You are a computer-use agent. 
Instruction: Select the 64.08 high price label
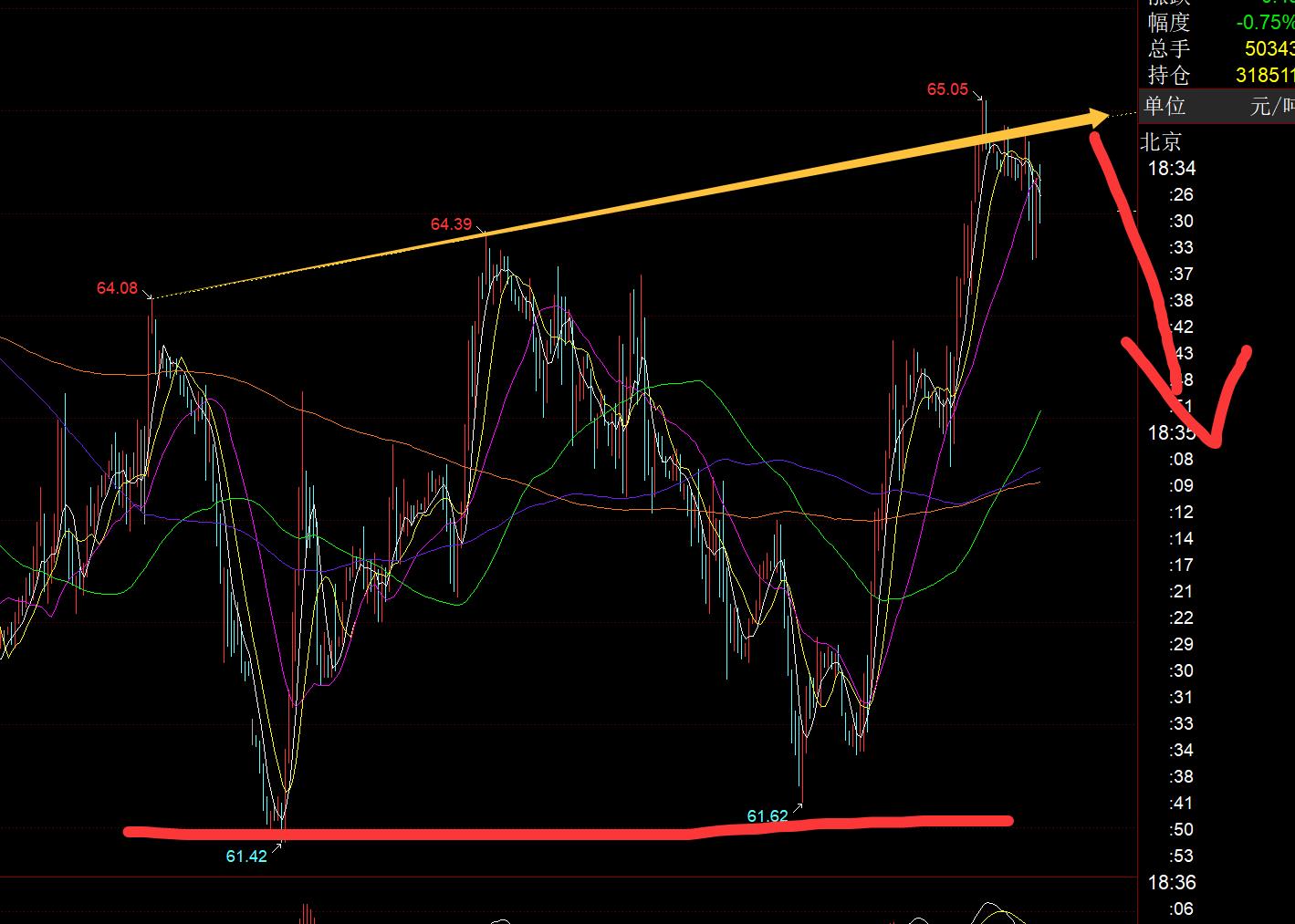coord(117,289)
